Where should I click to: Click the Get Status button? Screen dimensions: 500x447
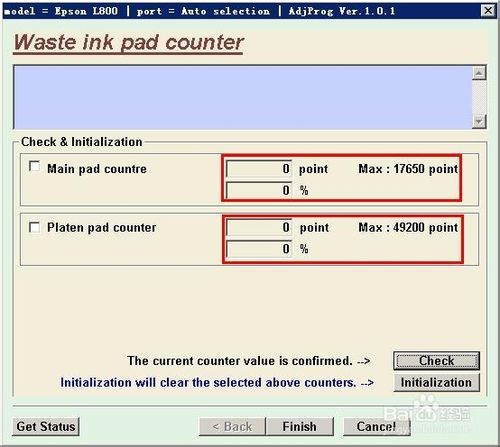46,426
